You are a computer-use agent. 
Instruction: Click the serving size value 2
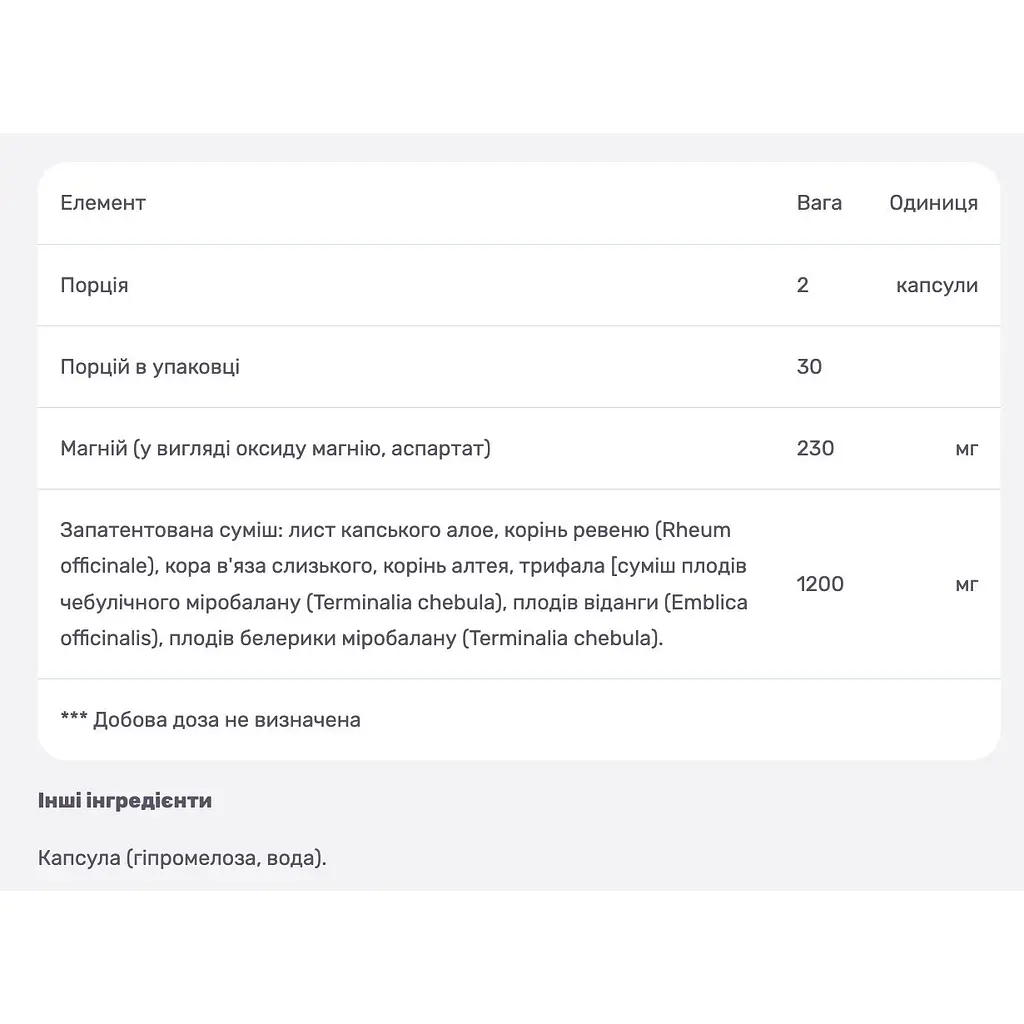tap(803, 285)
